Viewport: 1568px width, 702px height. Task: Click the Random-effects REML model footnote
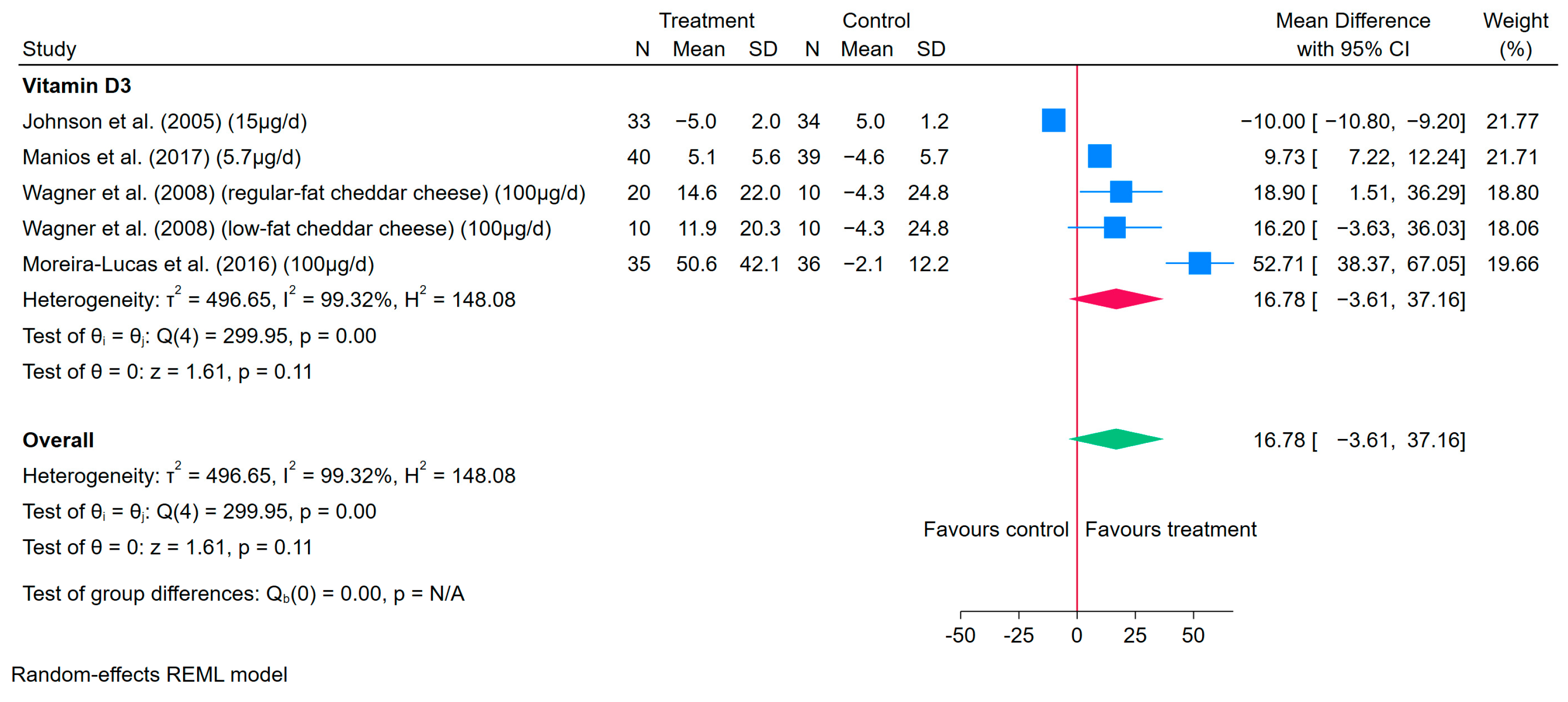[x=149, y=675]
